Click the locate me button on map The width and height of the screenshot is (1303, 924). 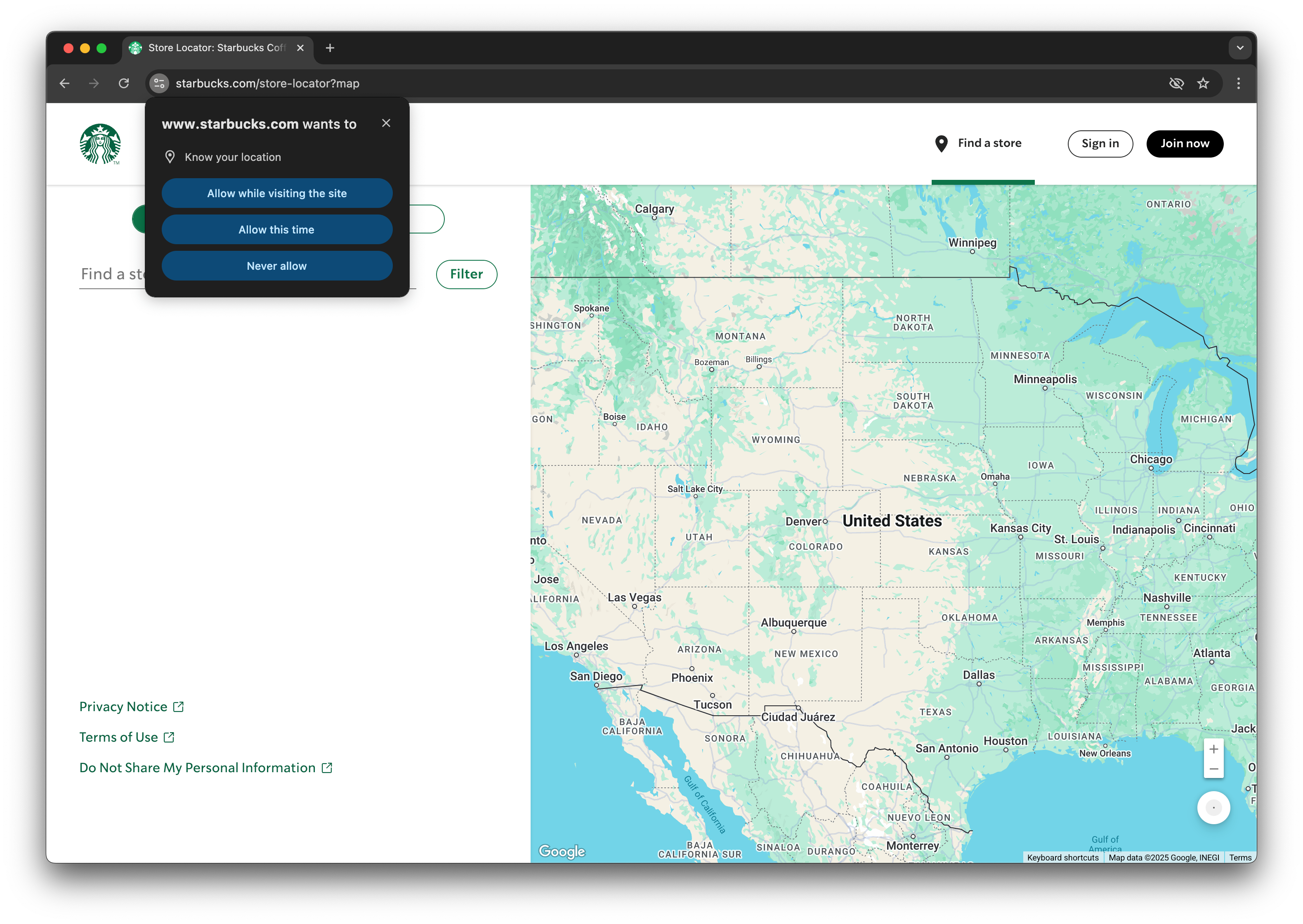click(x=1213, y=807)
